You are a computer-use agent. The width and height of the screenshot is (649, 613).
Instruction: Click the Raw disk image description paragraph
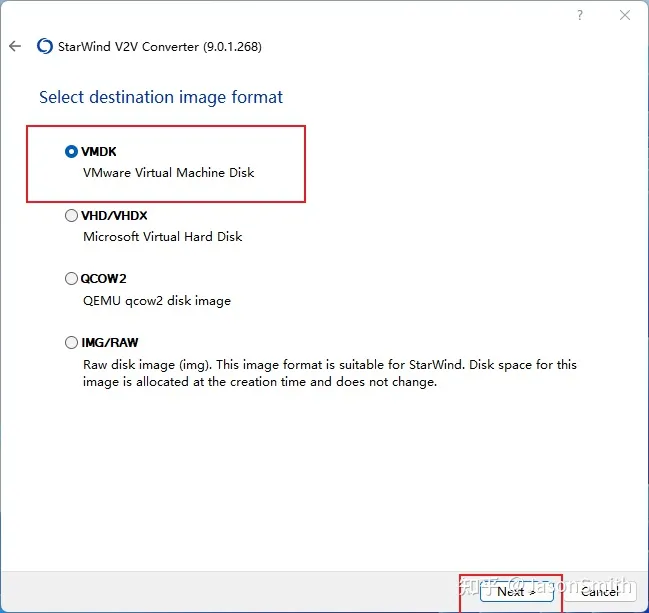329,373
